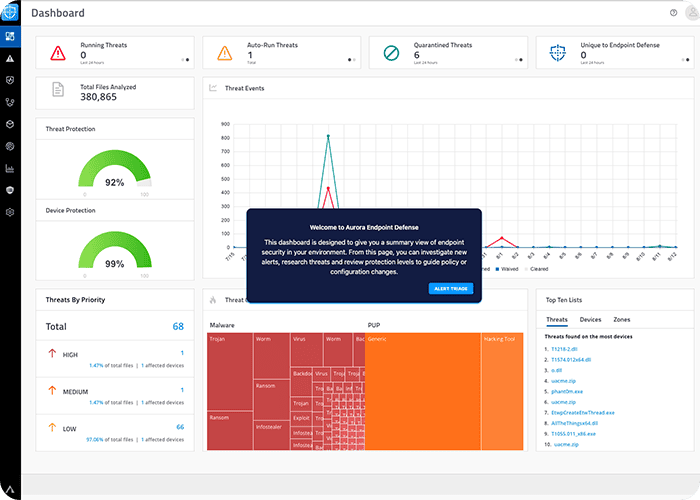The width and height of the screenshot is (700, 500).
Task: Open the o.dll threat link
Action: pos(556,371)
